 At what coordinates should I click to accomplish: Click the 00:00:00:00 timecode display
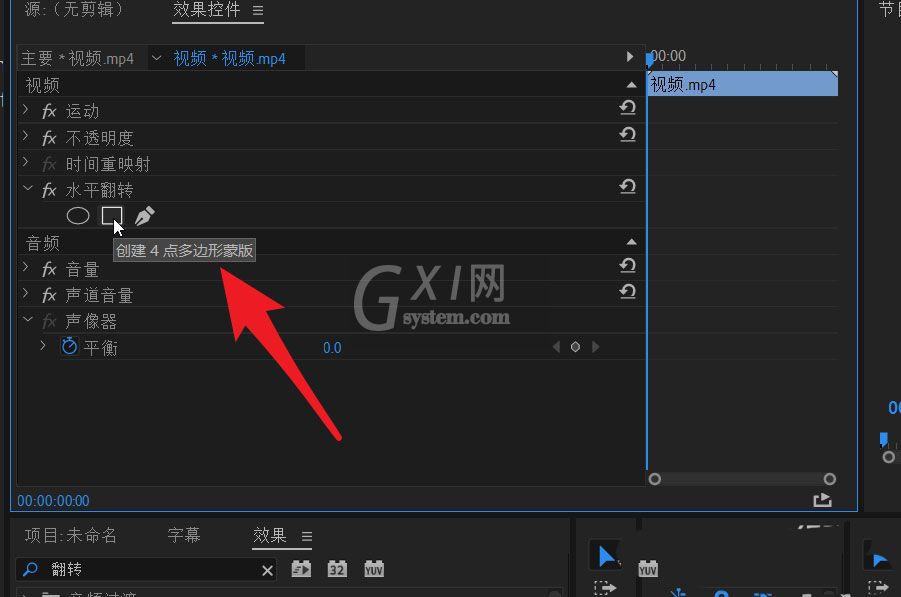(53, 501)
